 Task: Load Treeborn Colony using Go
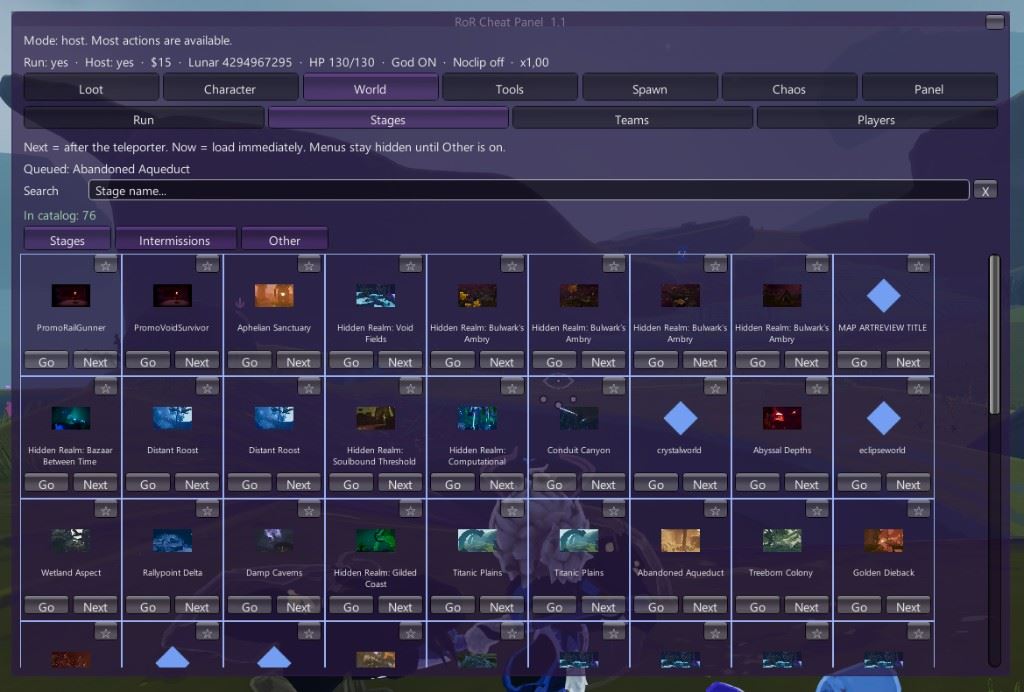(758, 606)
